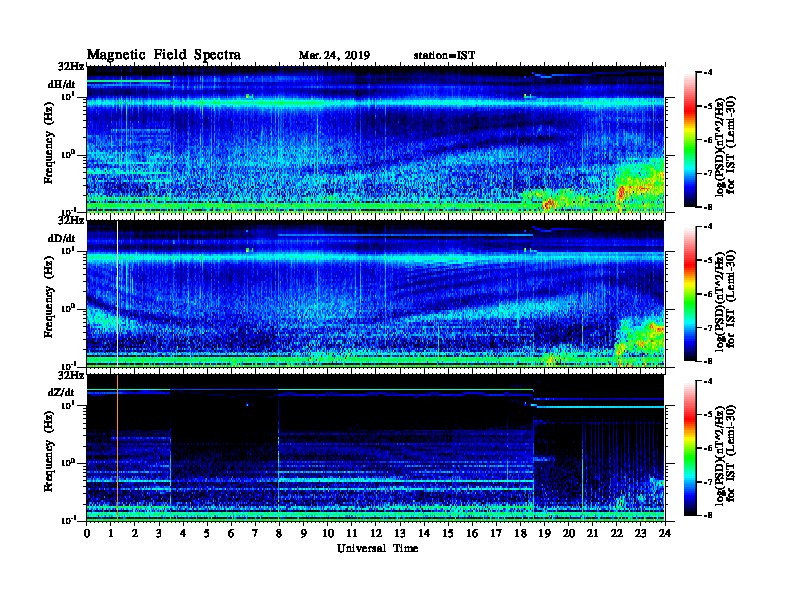The height and width of the screenshot is (612, 792).
Task: Click the hour "3" tick label on time axis
Action: tap(159, 533)
